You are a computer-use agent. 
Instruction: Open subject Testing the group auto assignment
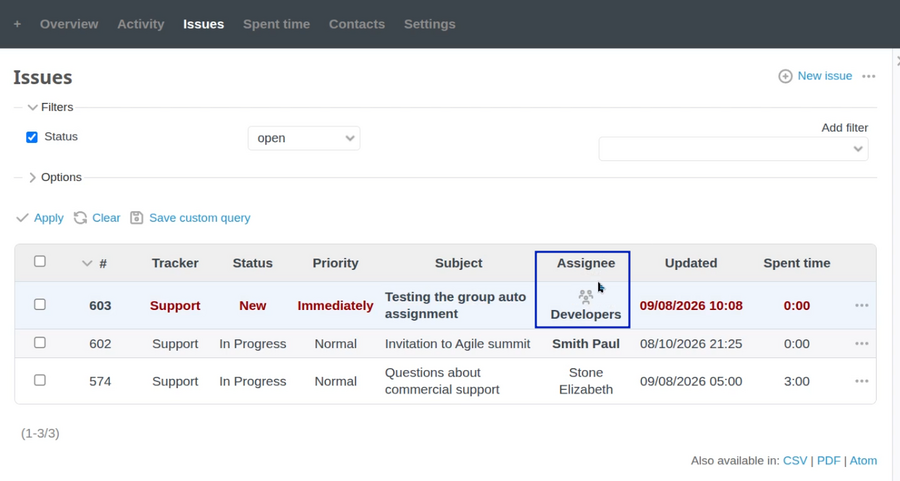tap(455, 305)
